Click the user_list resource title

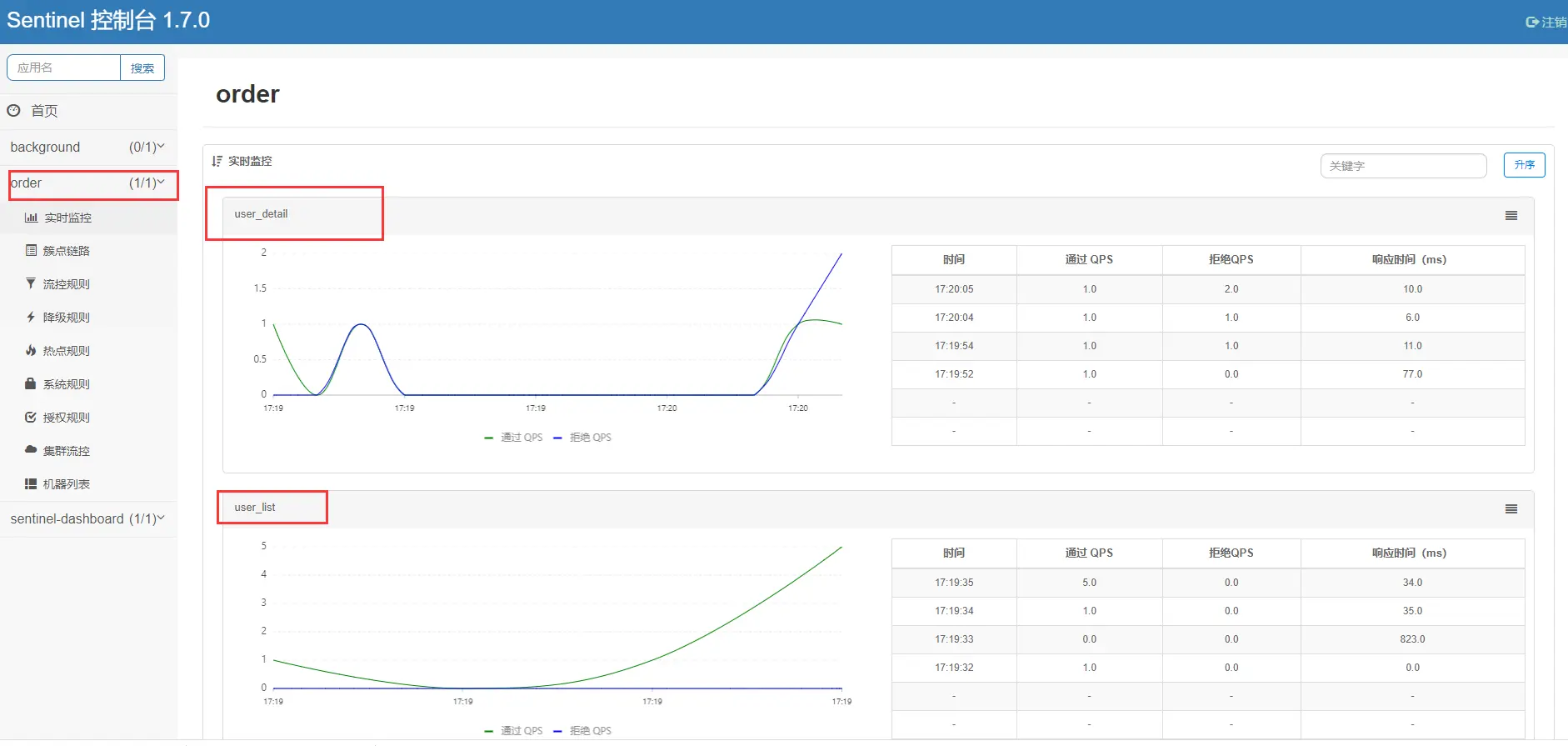(x=255, y=508)
